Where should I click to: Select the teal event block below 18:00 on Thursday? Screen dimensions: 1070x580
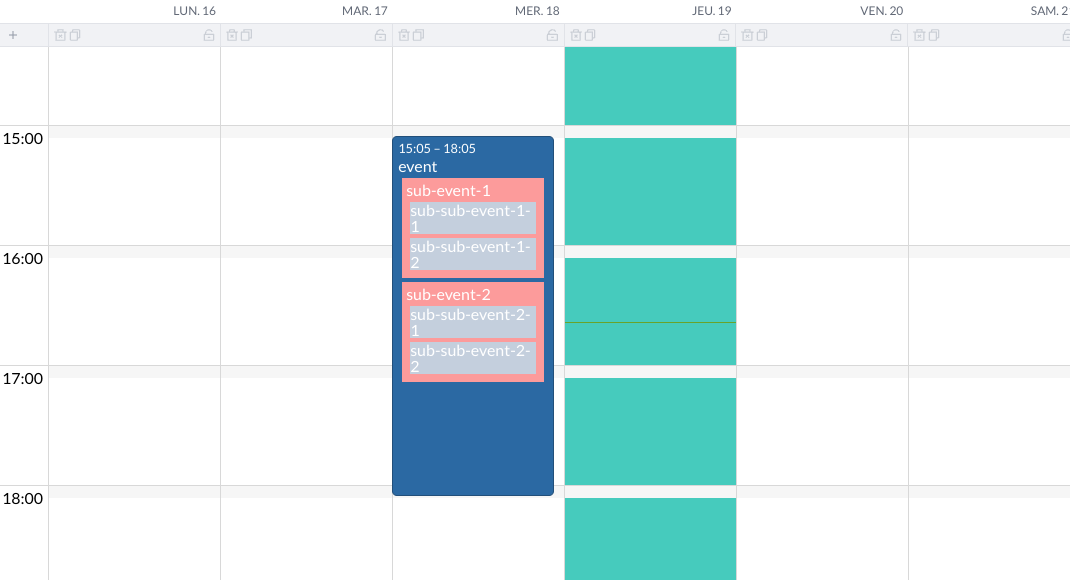[650, 540]
